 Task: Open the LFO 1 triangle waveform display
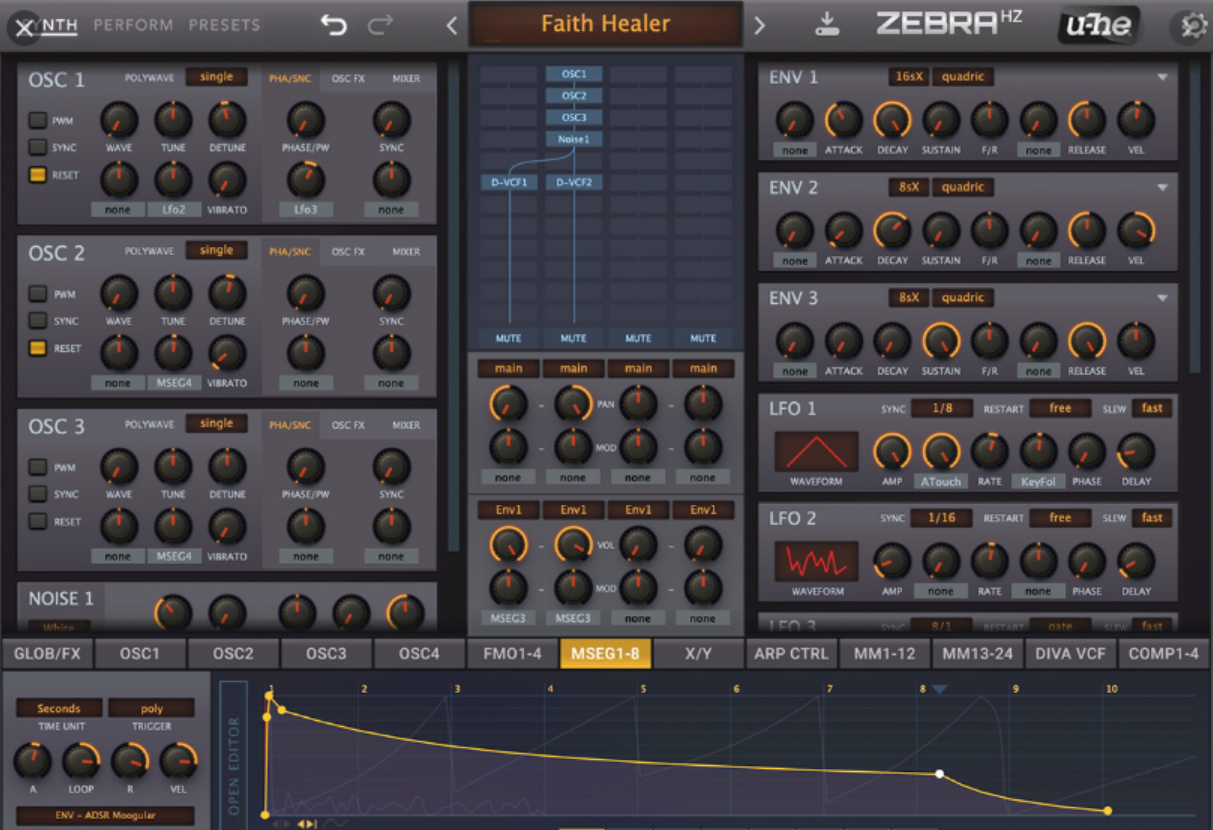click(816, 452)
